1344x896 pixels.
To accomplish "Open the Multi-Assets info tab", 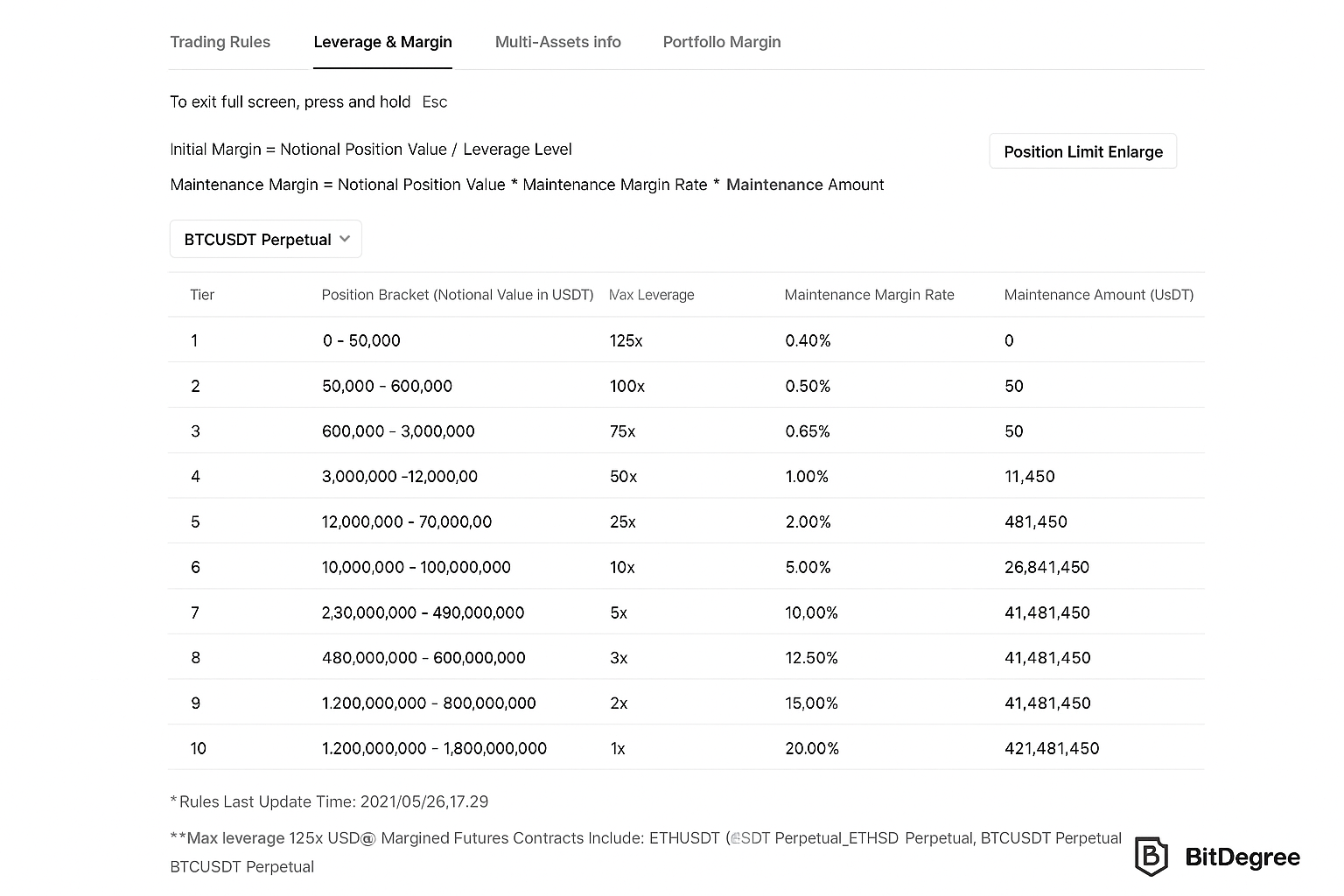I will coord(557,42).
